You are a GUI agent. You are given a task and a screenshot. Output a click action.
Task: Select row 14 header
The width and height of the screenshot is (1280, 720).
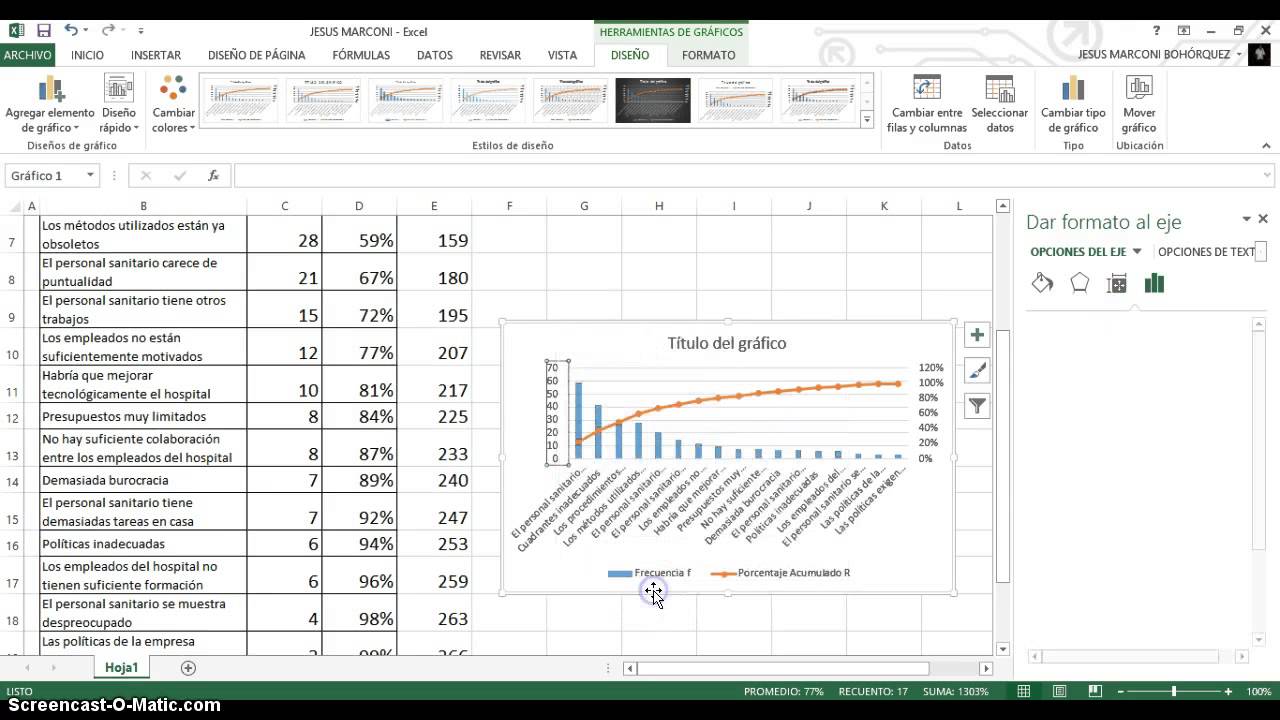pos(13,481)
